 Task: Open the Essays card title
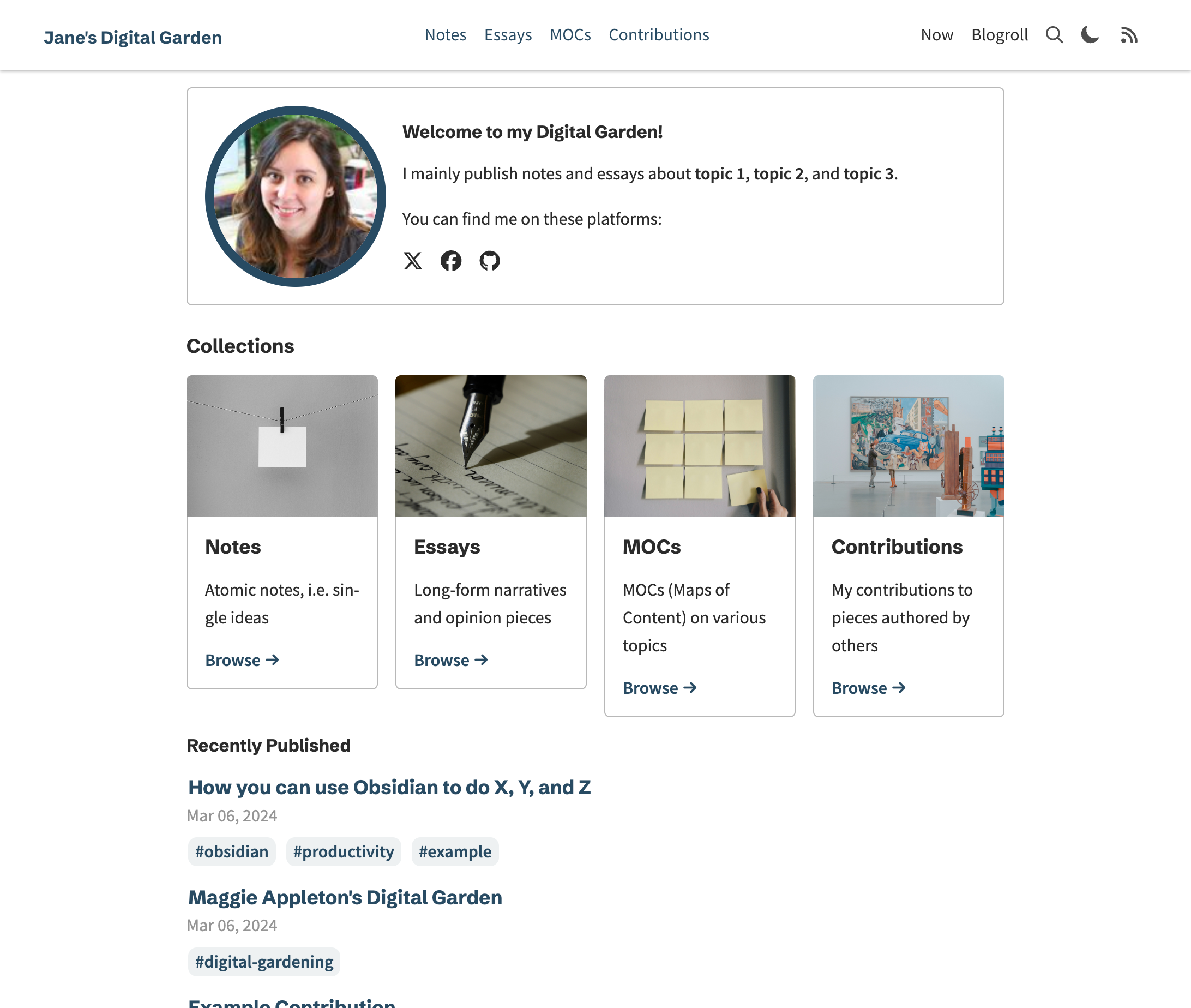447,547
